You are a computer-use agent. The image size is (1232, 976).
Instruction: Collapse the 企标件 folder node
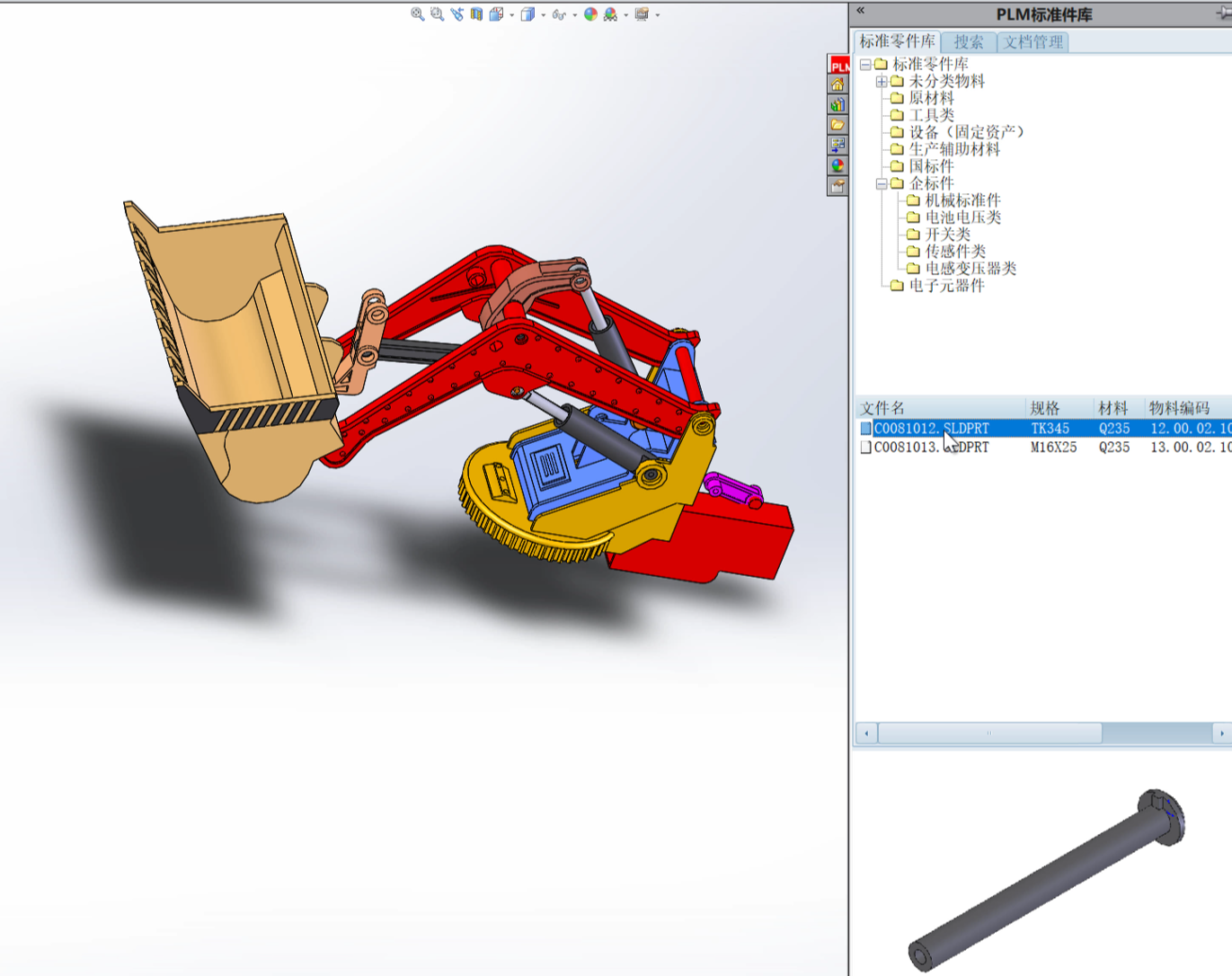coord(882,184)
